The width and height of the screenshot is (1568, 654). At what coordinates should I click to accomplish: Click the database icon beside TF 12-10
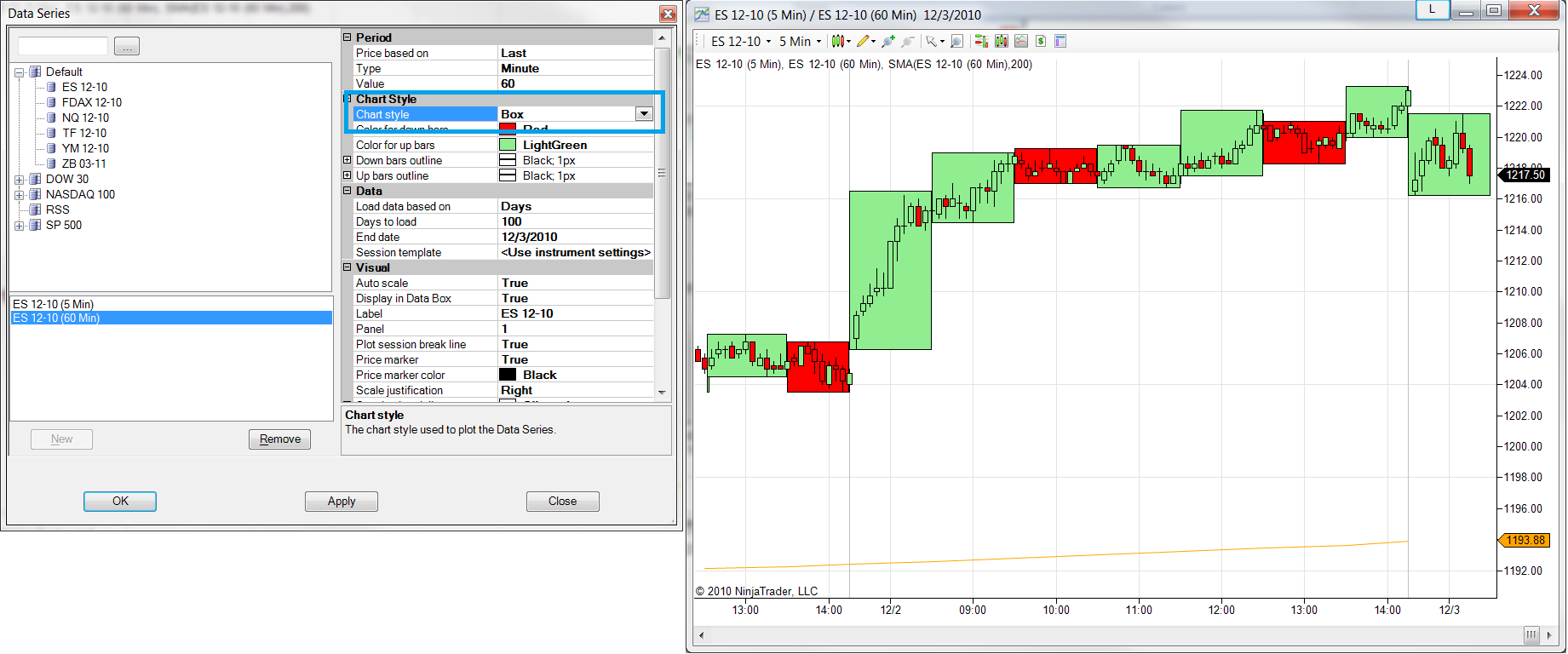click(x=51, y=133)
